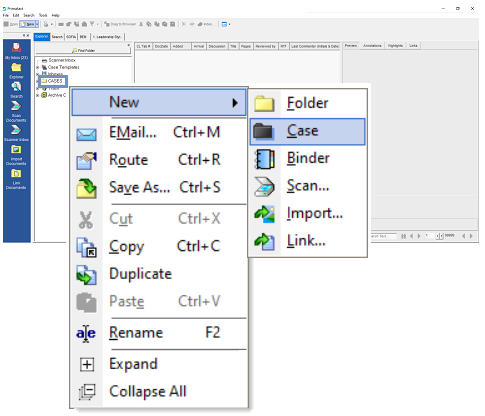Choose Link... in the New submenu

[x=307, y=241]
